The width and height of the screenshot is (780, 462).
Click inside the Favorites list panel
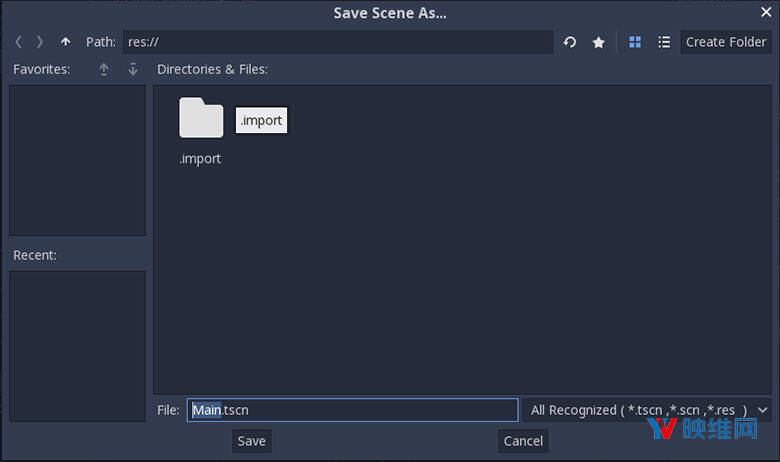click(77, 160)
